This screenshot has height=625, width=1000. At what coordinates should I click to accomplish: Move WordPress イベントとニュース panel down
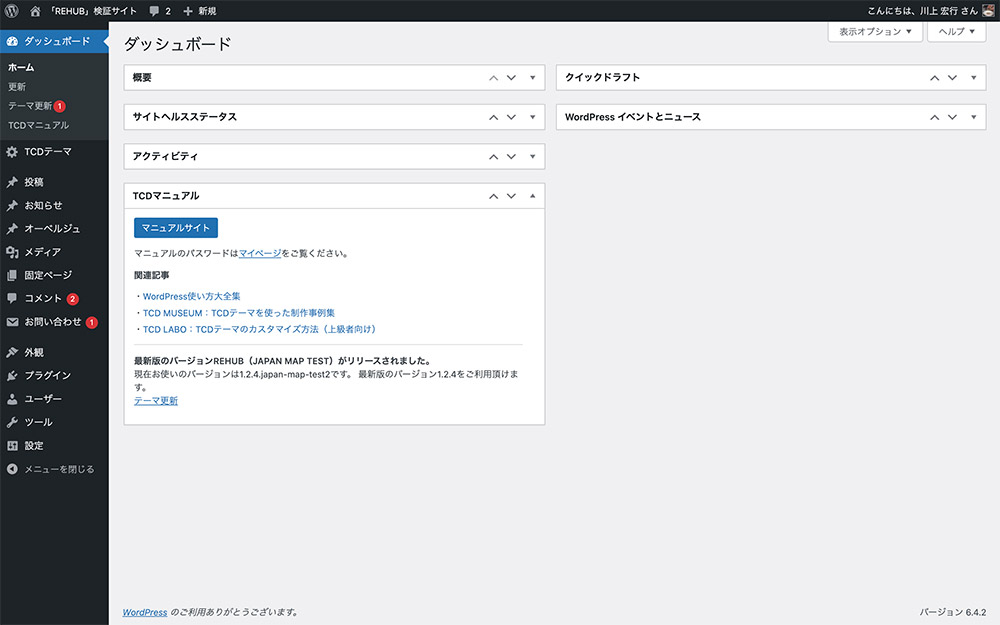click(952, 117)
